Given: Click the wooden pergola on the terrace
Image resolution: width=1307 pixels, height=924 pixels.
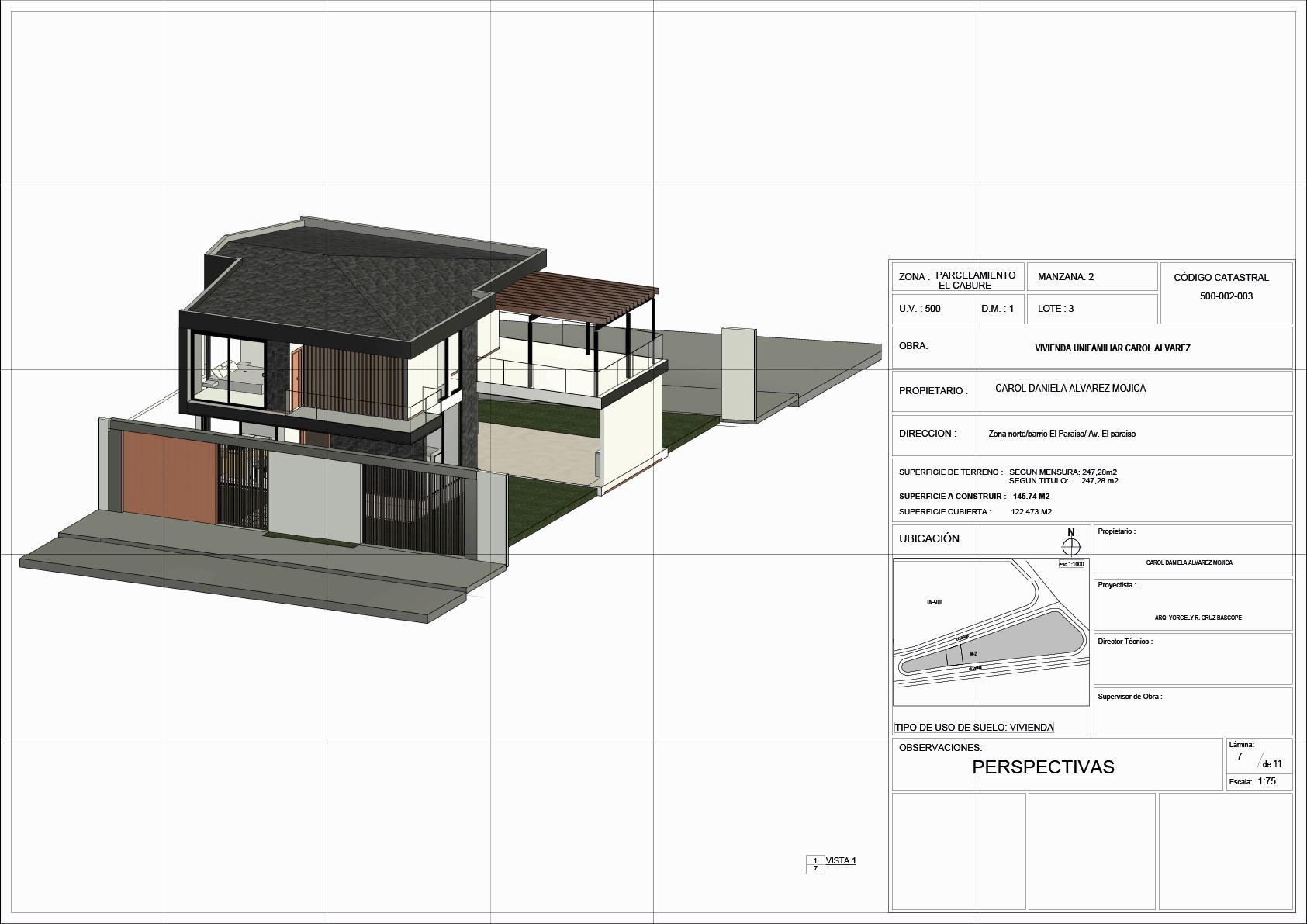Looking at the screenshot, I should (578, 299).
